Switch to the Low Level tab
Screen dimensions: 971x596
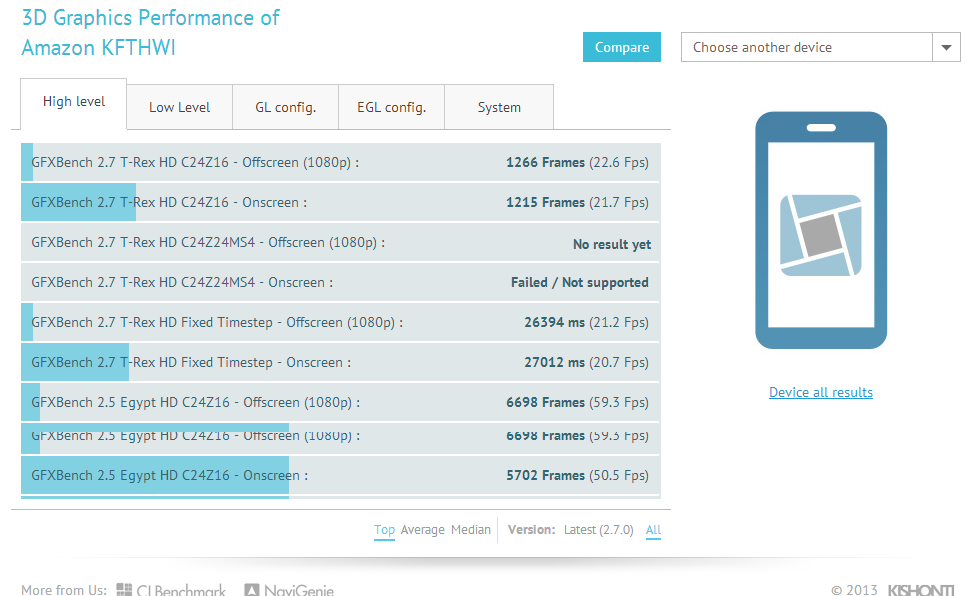pyautogui.click(x=180, y=107)
